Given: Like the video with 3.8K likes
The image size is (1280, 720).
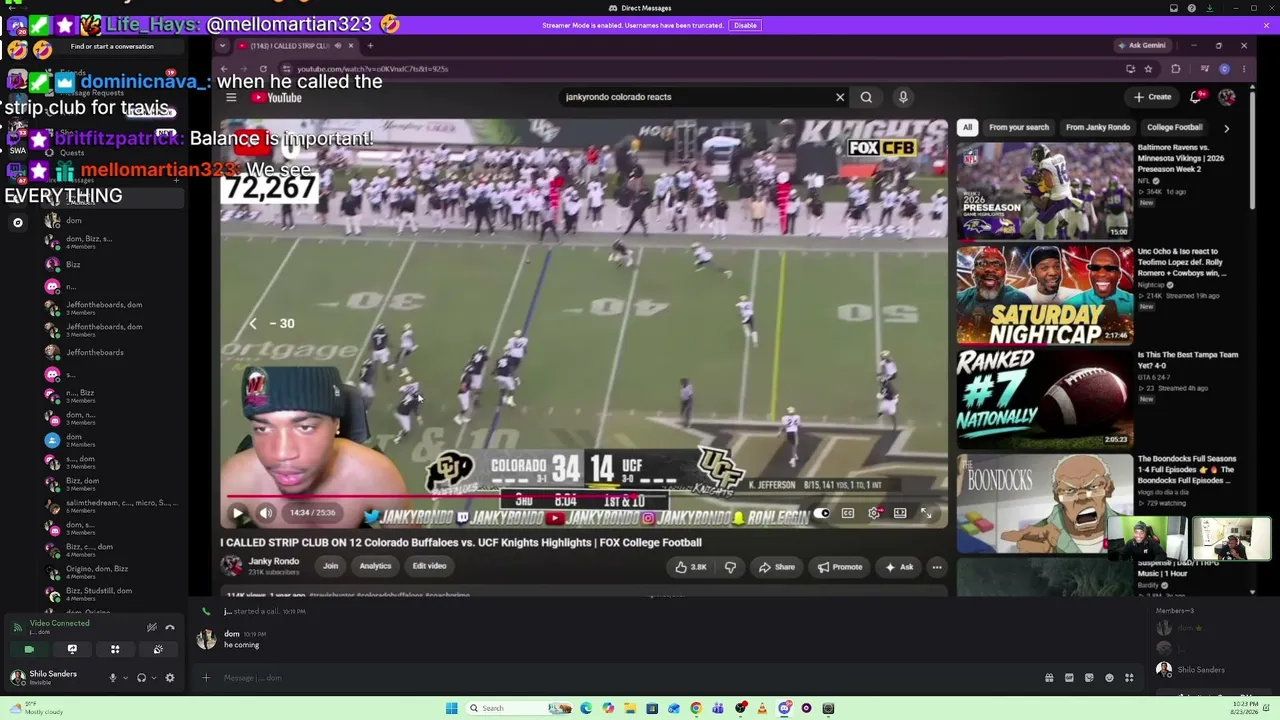Looking at the screenshot, I should [x=691, y=567].
